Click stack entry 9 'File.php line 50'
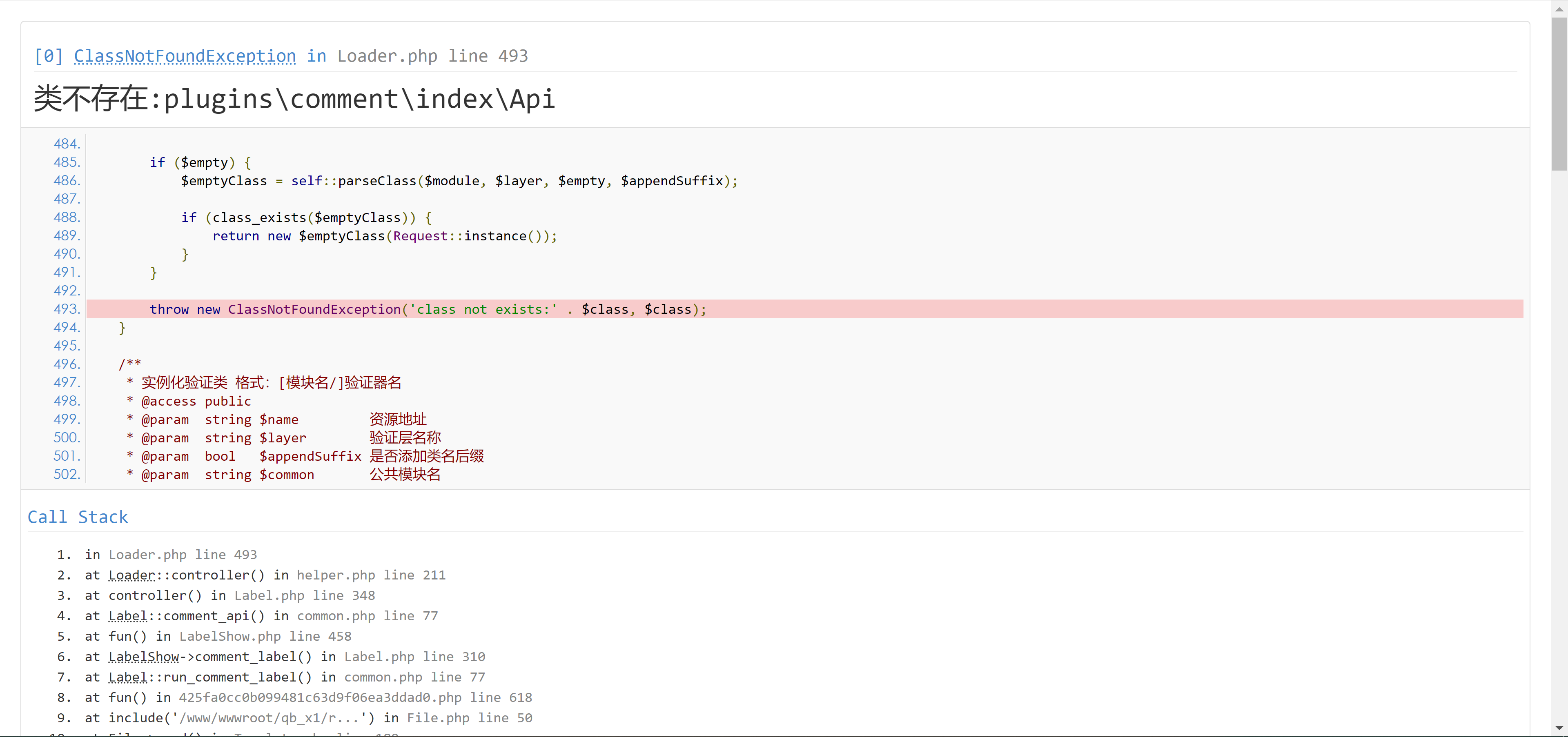1568x737 pixels. 470,718
